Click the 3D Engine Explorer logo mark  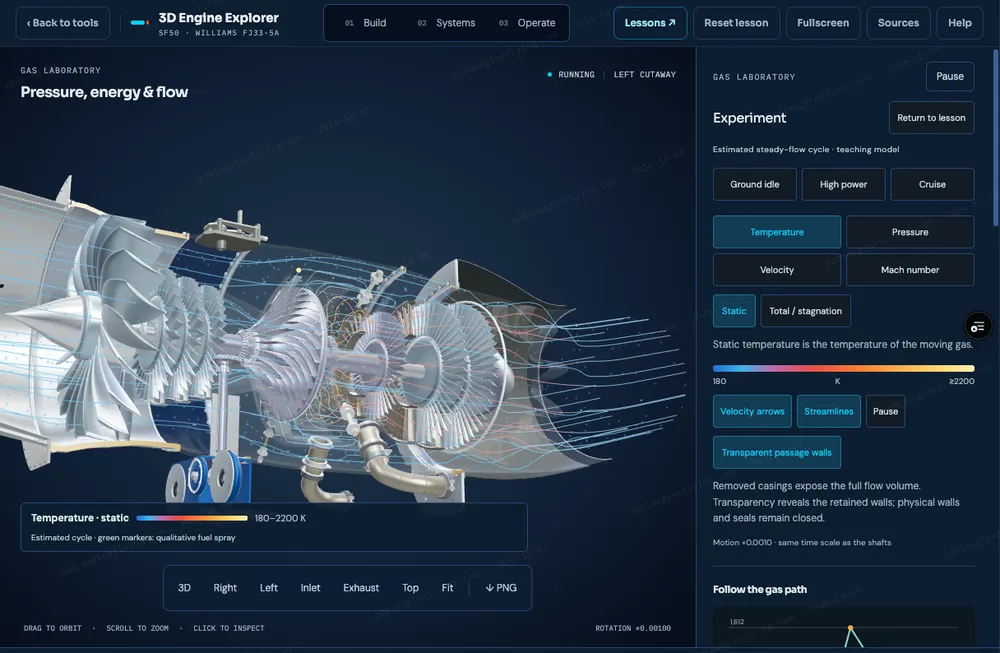[139, 23]
